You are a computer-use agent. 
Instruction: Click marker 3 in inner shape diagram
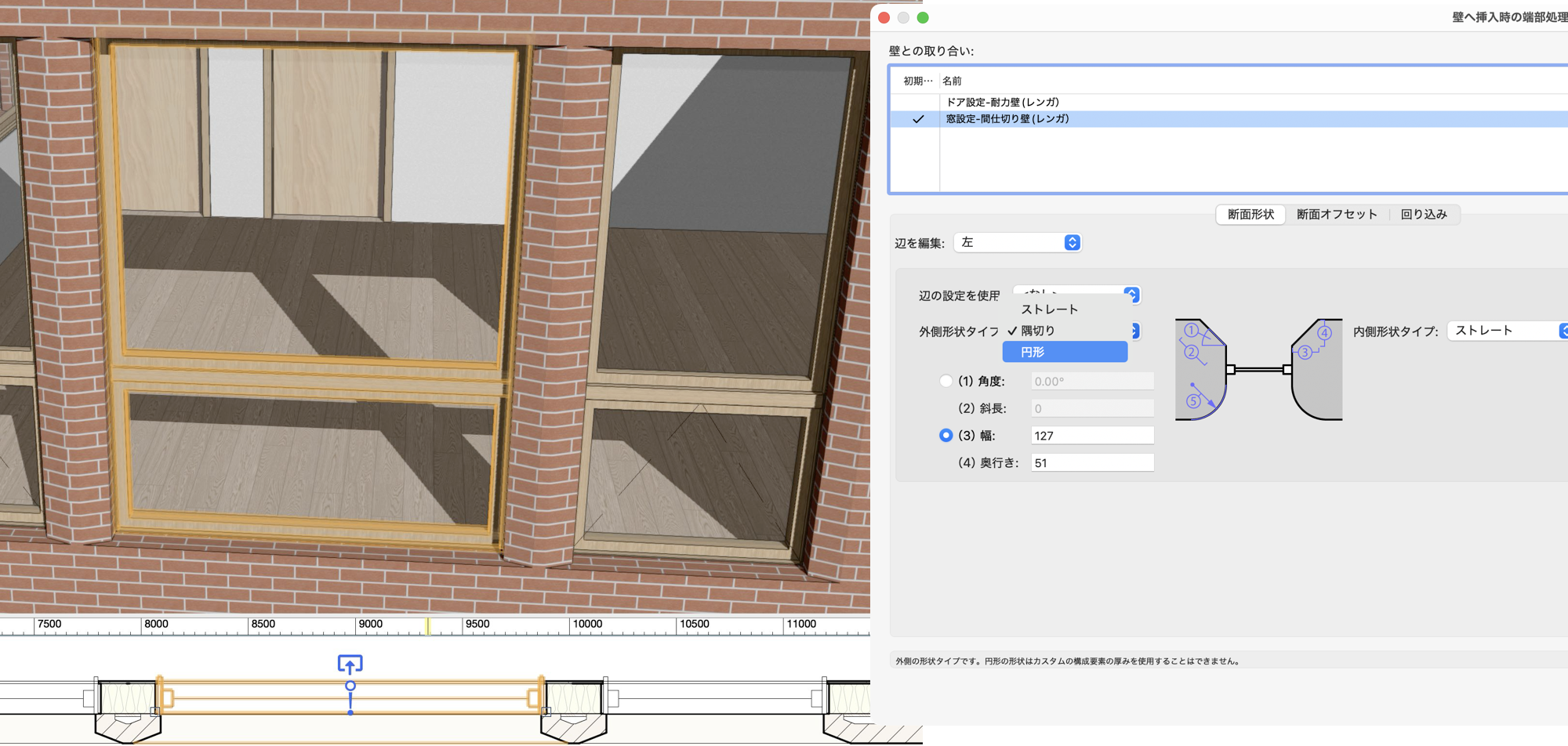click(x=1305, y=353)
